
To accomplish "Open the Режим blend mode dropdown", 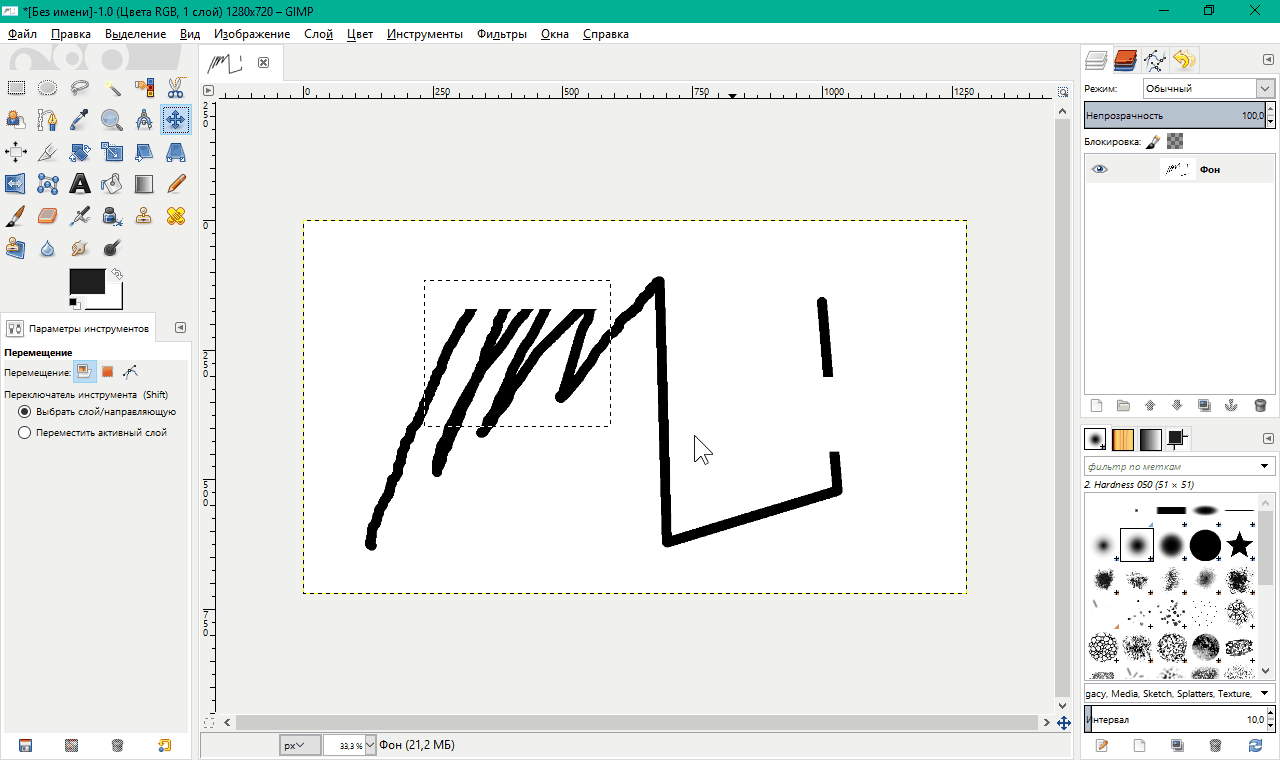I will pos(1209,88).
